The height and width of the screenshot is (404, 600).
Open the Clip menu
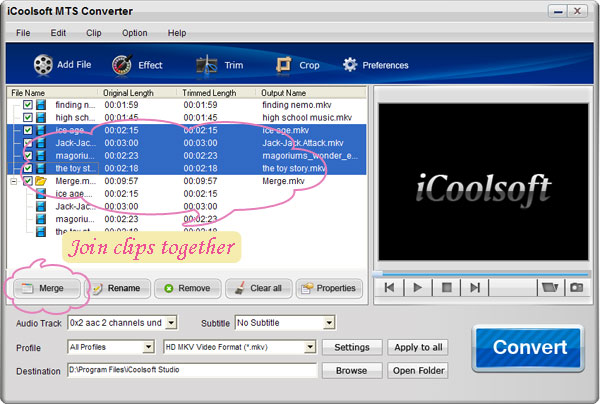(x=94, y=33)
